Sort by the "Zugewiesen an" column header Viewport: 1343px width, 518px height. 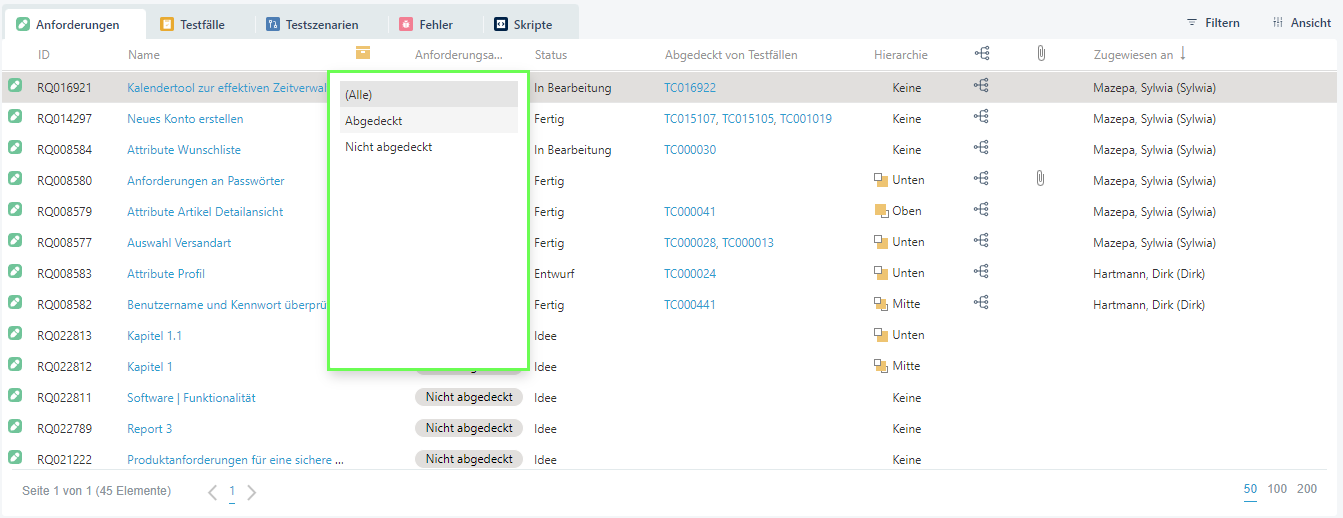1133,55
